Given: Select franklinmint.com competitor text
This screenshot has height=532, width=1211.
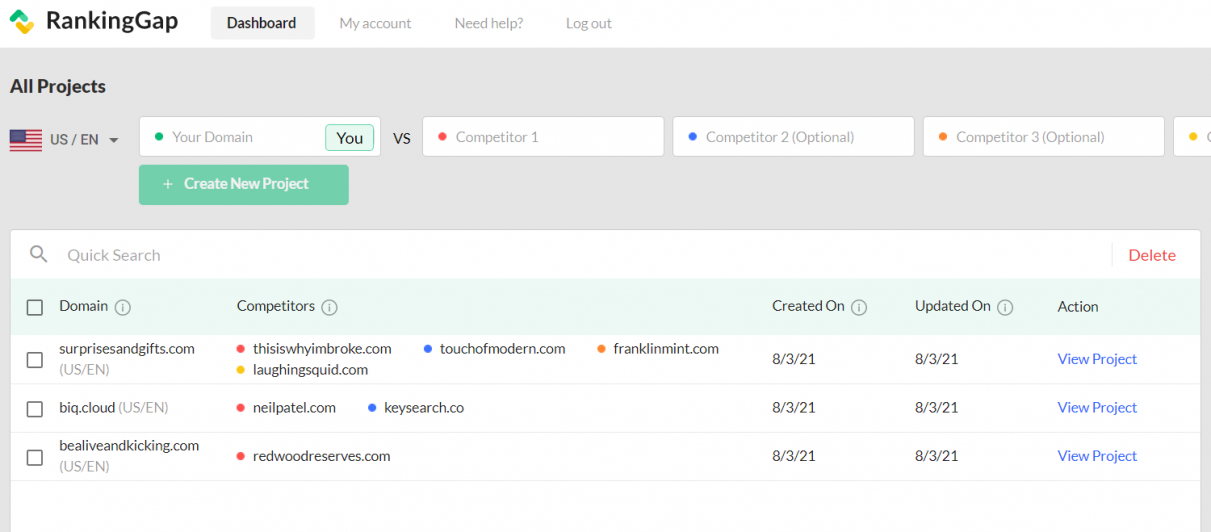Looking at the screenshot, I should pos(666,349).
